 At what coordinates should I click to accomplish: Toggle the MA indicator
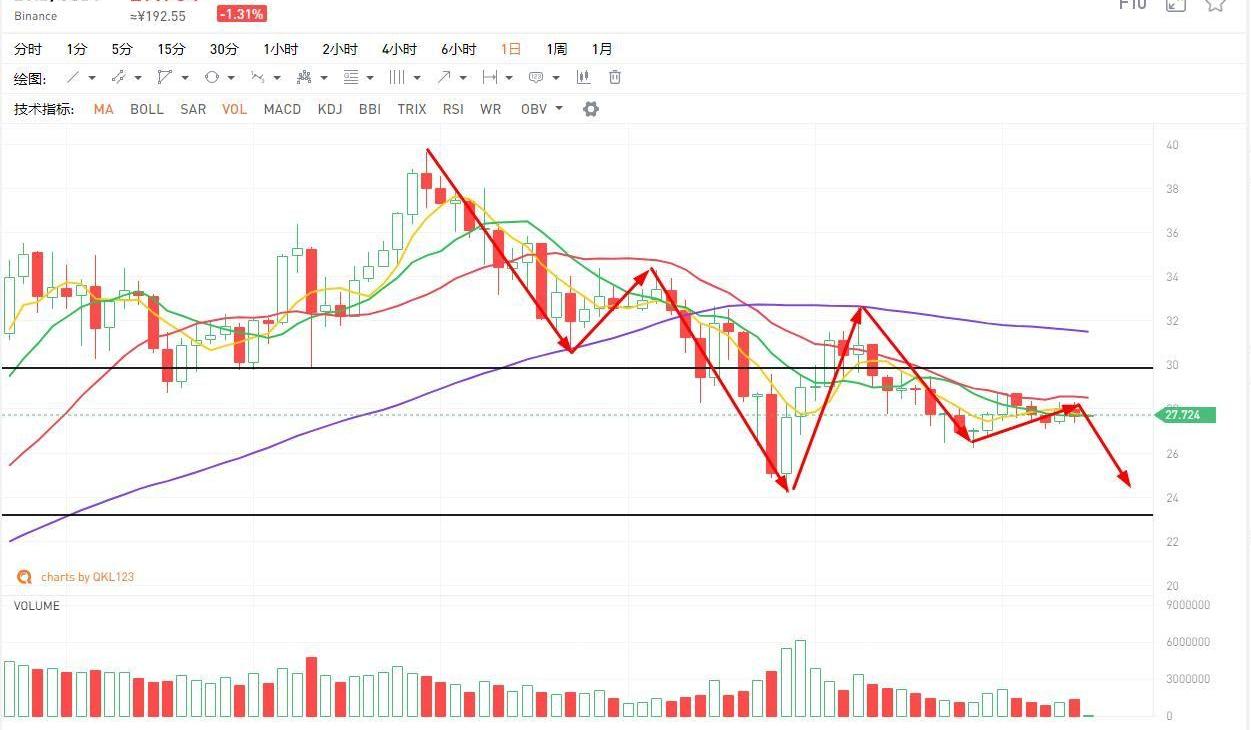(103, 109)
